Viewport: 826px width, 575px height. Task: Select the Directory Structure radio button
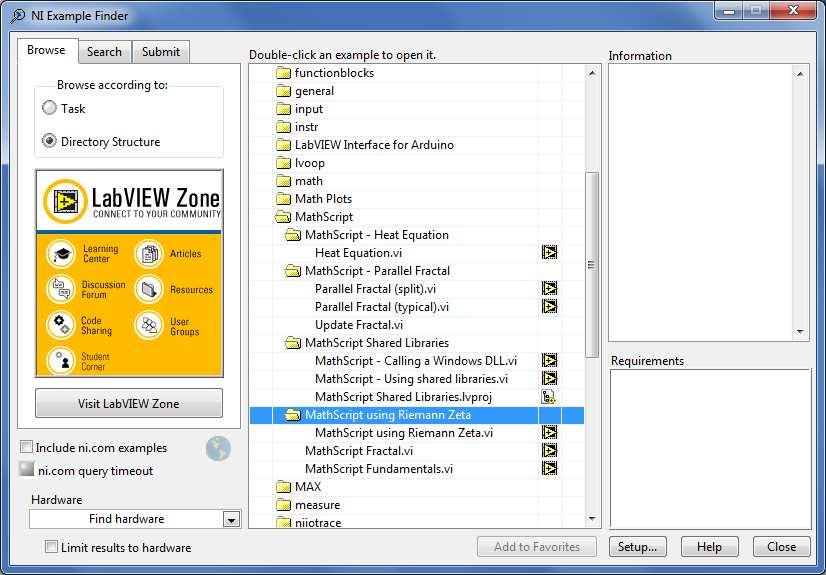(x=49, y=141)
